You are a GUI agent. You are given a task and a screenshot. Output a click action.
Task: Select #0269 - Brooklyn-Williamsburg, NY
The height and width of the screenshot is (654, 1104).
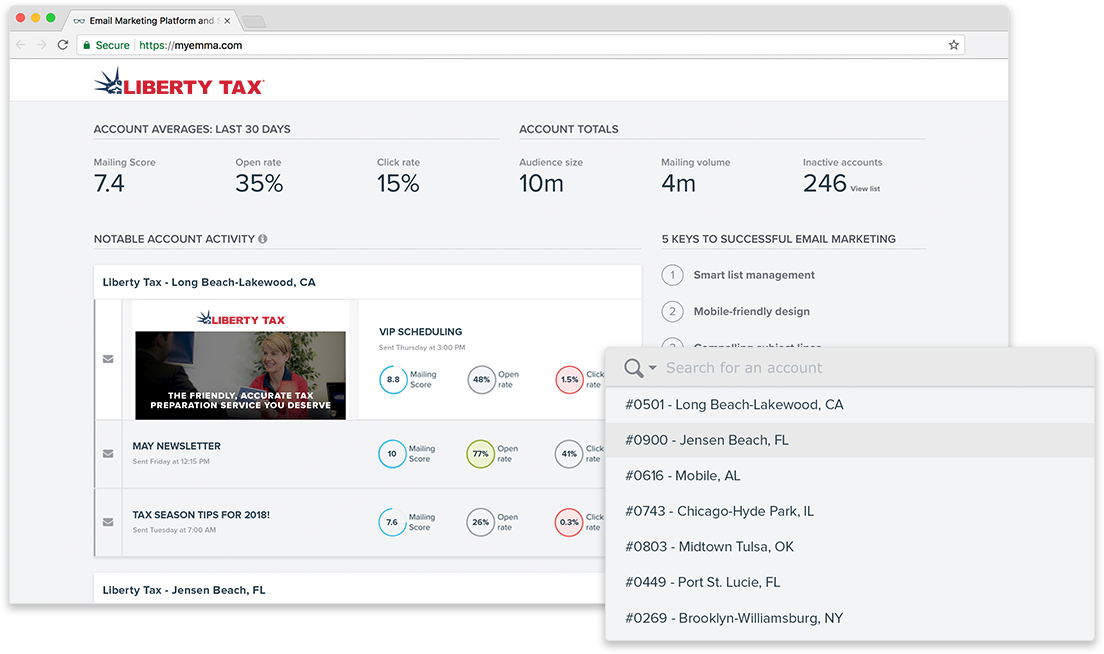[850, 618]
